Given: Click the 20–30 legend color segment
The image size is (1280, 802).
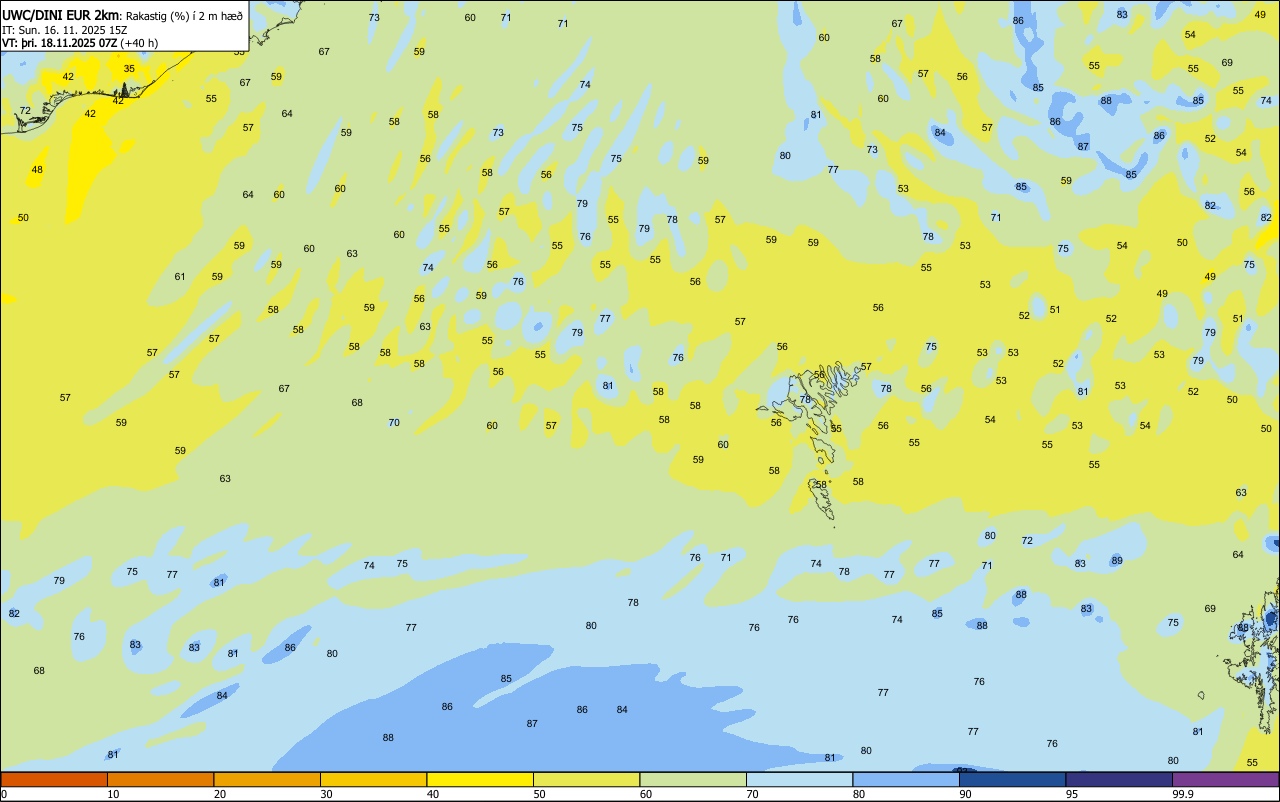Looking at the screenshot, I should click(x=267, y=779).
